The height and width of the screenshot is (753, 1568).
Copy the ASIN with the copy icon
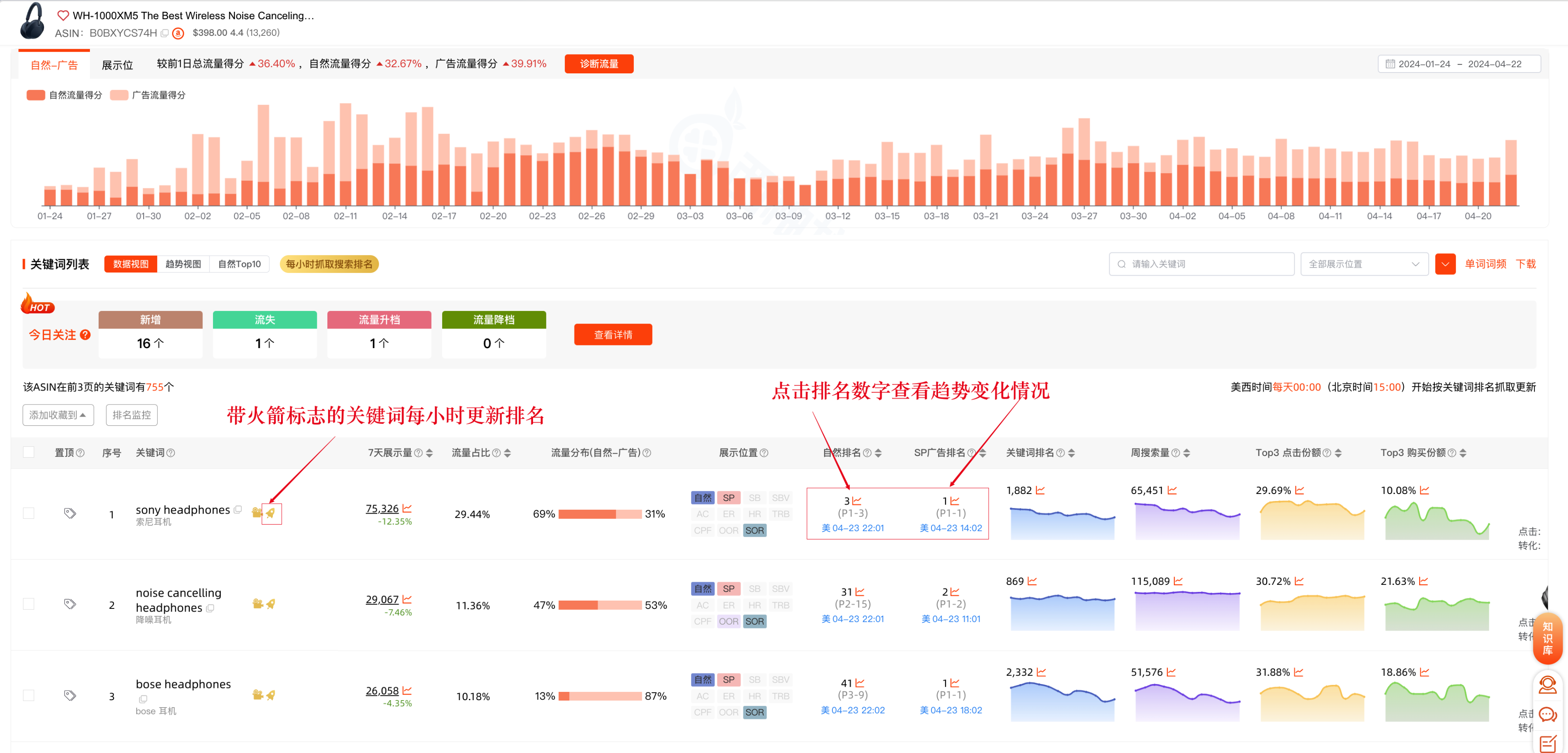[x=164, y=33]
